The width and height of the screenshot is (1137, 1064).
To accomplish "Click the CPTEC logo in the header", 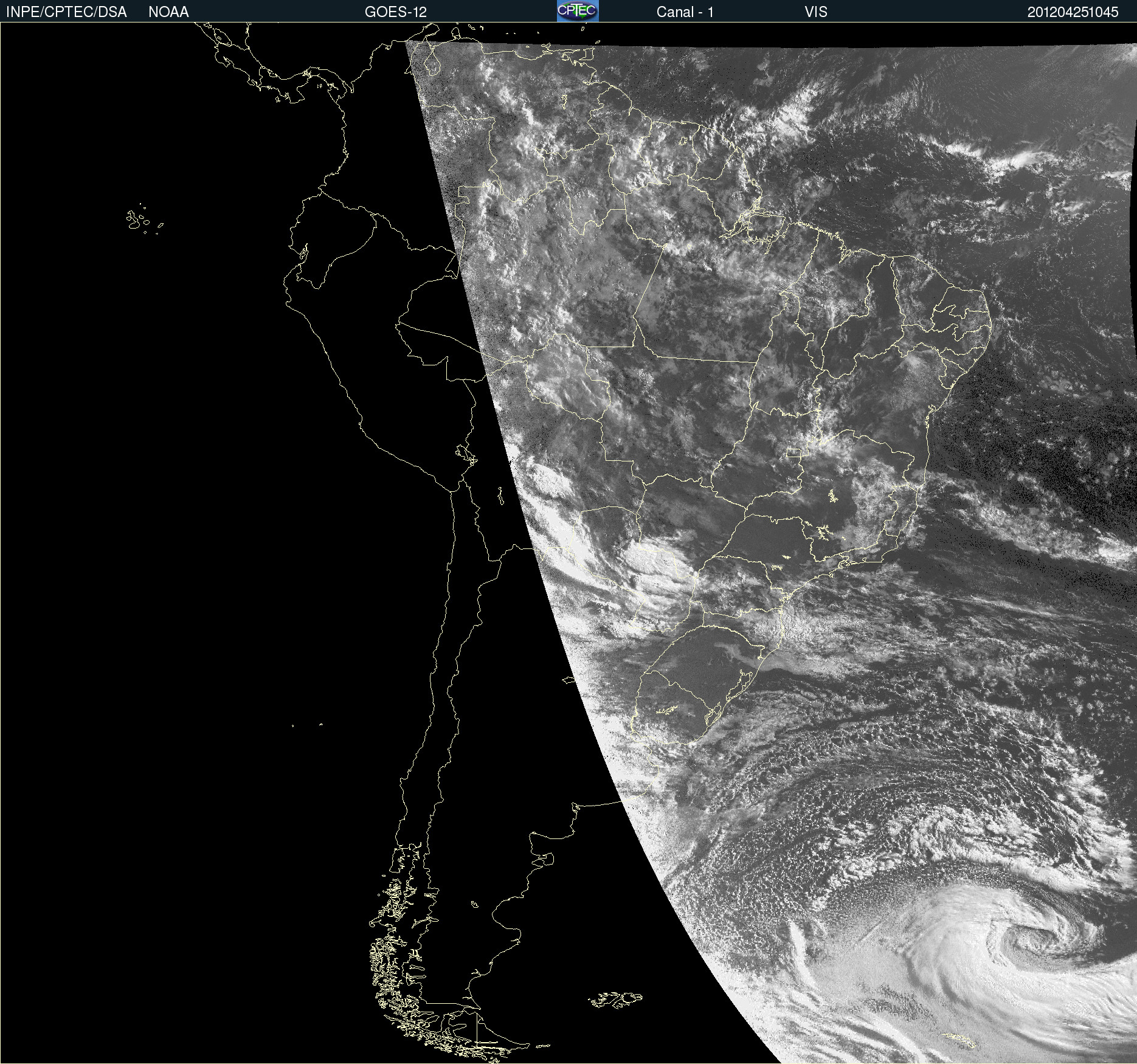I will (x=578, y=11).
